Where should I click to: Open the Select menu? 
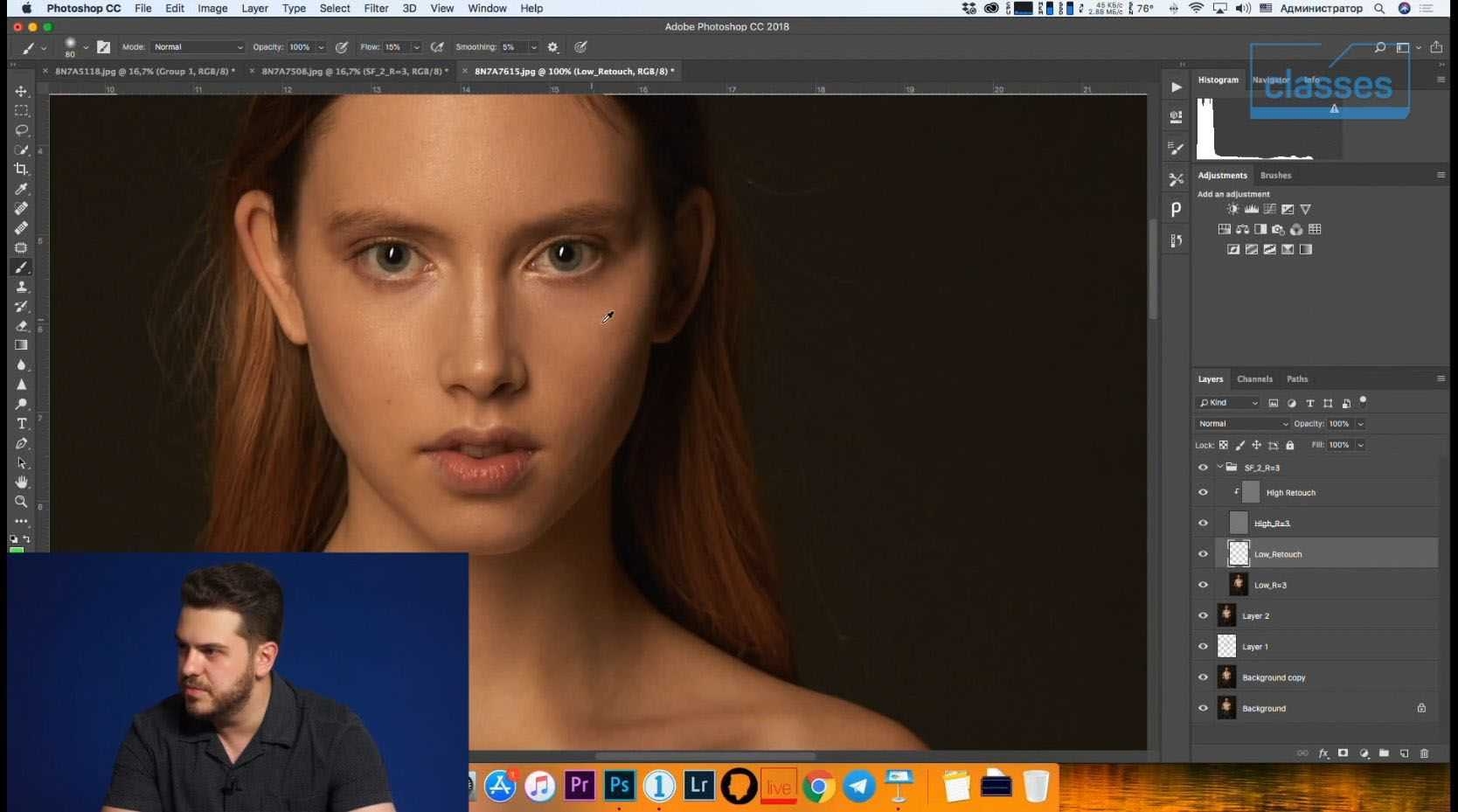click(x=335, y=9)
